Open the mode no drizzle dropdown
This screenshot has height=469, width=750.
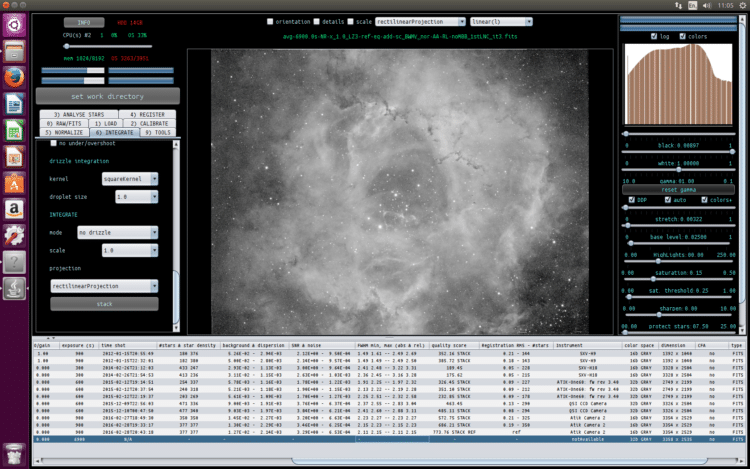(x=118, y=232)
